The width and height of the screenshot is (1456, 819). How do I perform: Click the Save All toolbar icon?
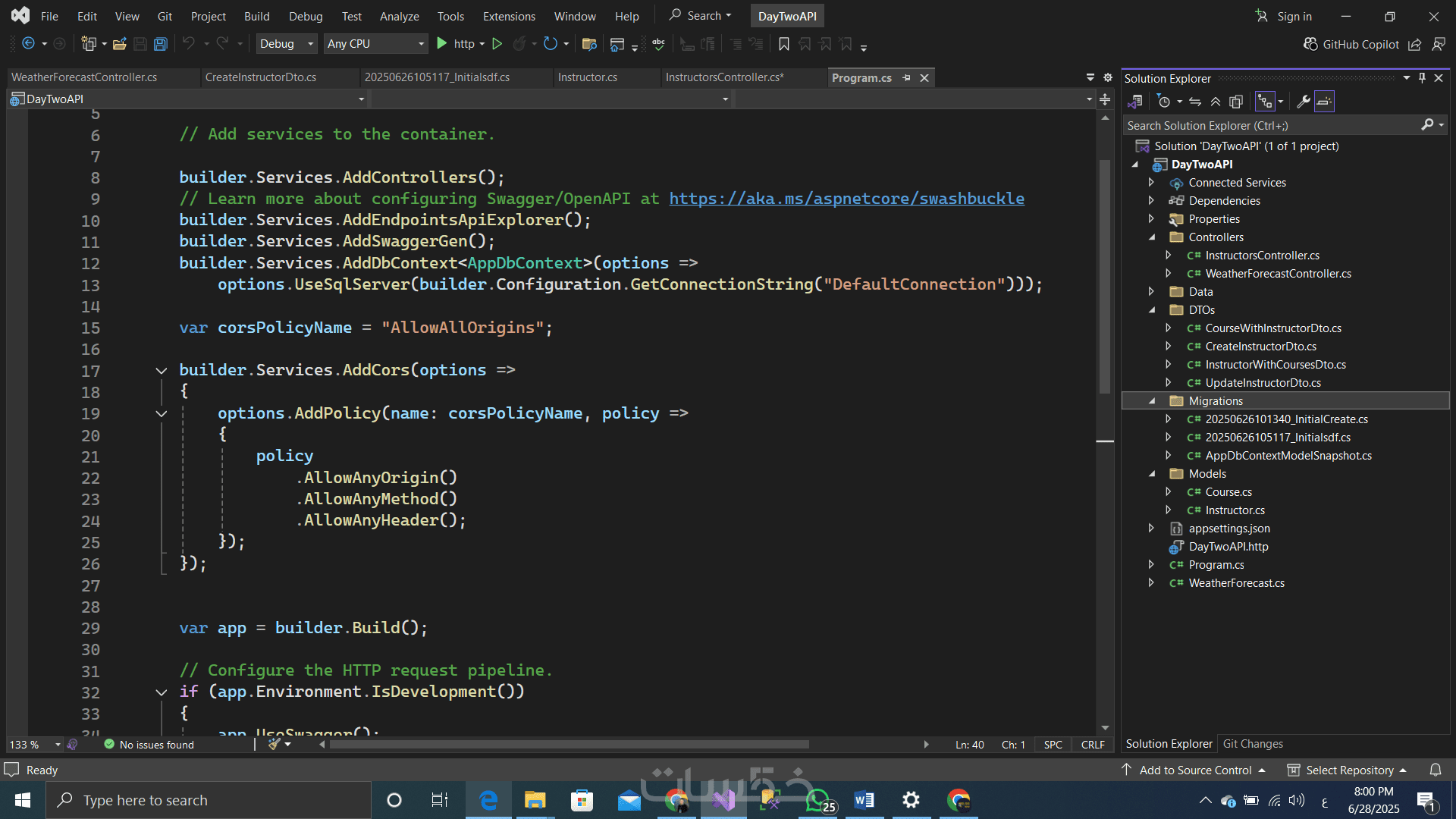pyautogui.click(x=160, y=44)
